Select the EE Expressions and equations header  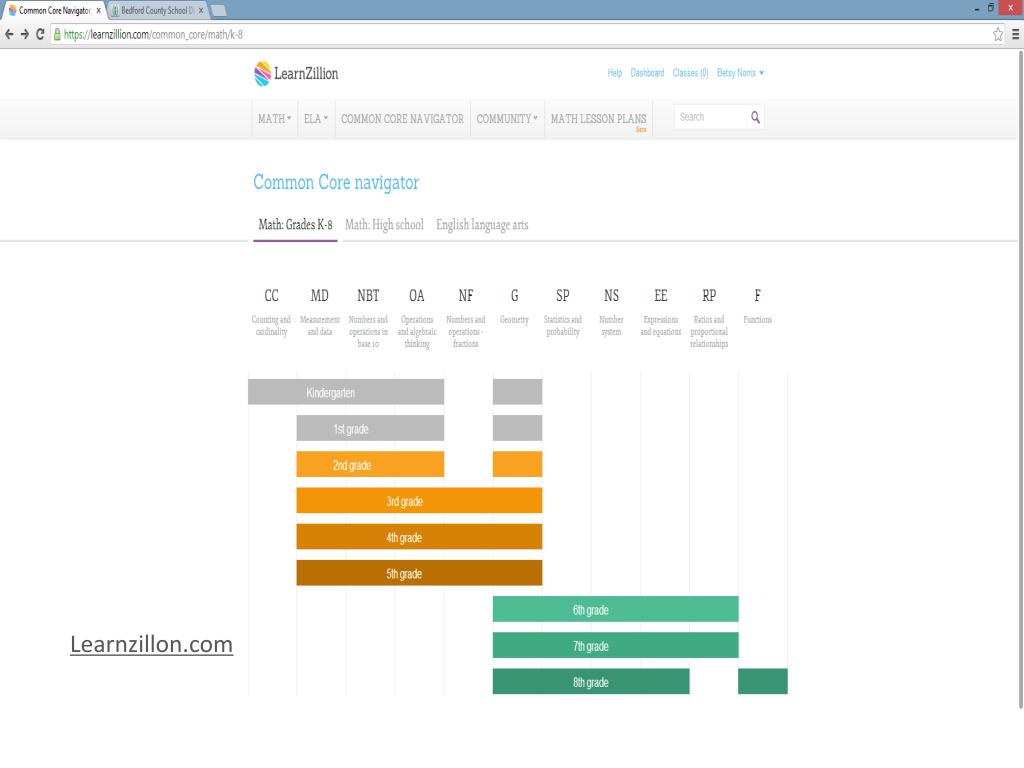tap(660, 312)
